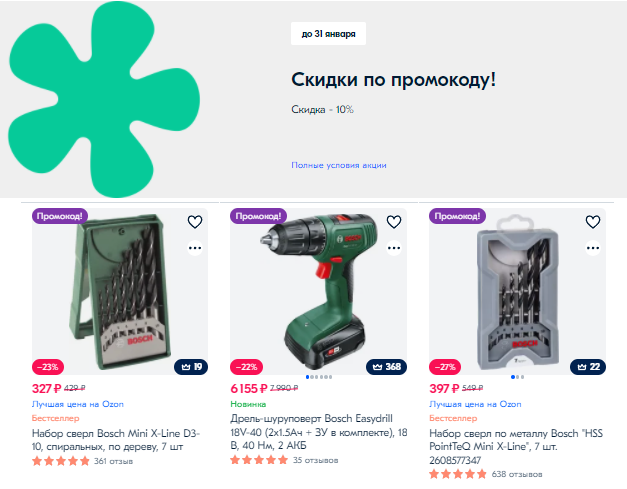Click the green Bosch drill-driver product image
627x489 pixels.
click(318, 291)
